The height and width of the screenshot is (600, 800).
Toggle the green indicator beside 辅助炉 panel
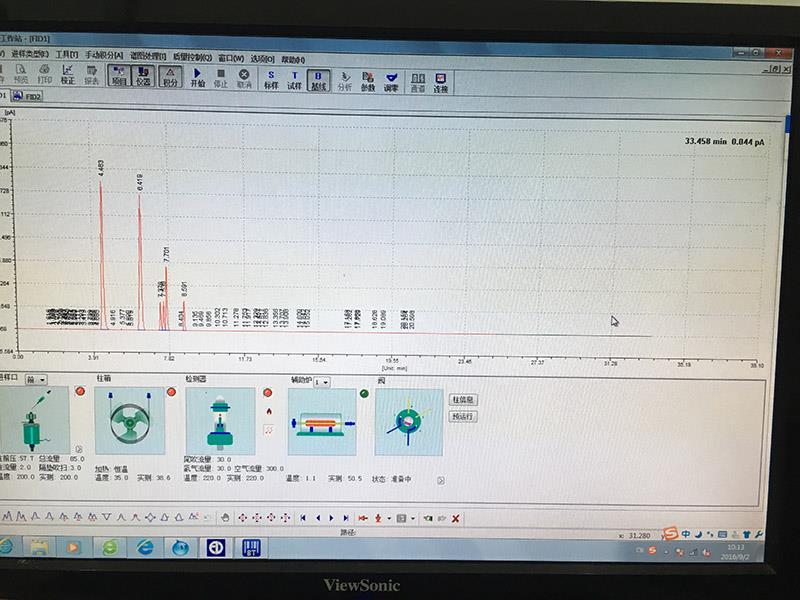tap(364, 393)
